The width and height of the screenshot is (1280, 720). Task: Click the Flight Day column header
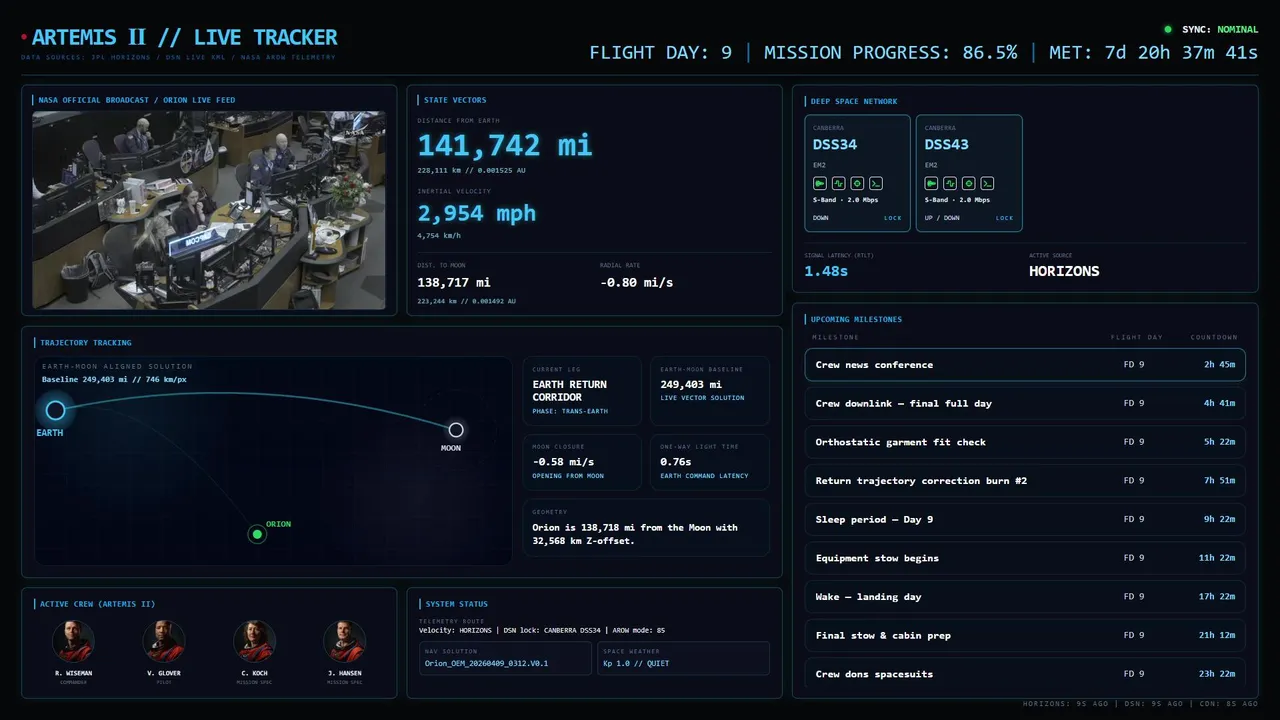coord(1135,337)
